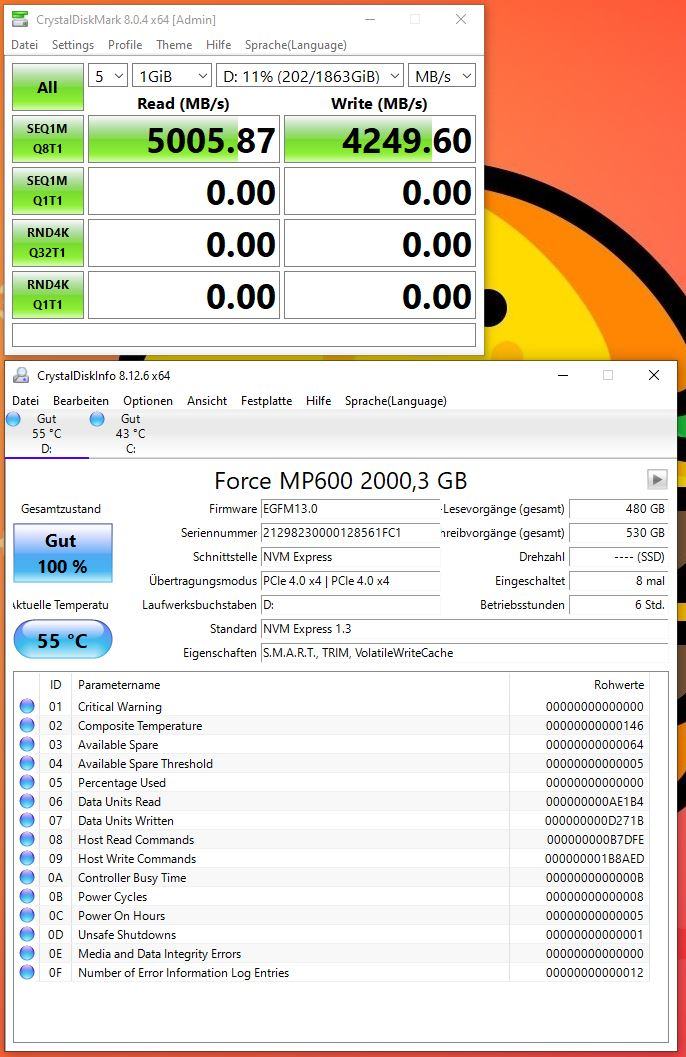Click the CrystalDiskInfo app icon in title bar
Image resolution: width=686 pixels, height=1057 pixels.
click(22, 375)
